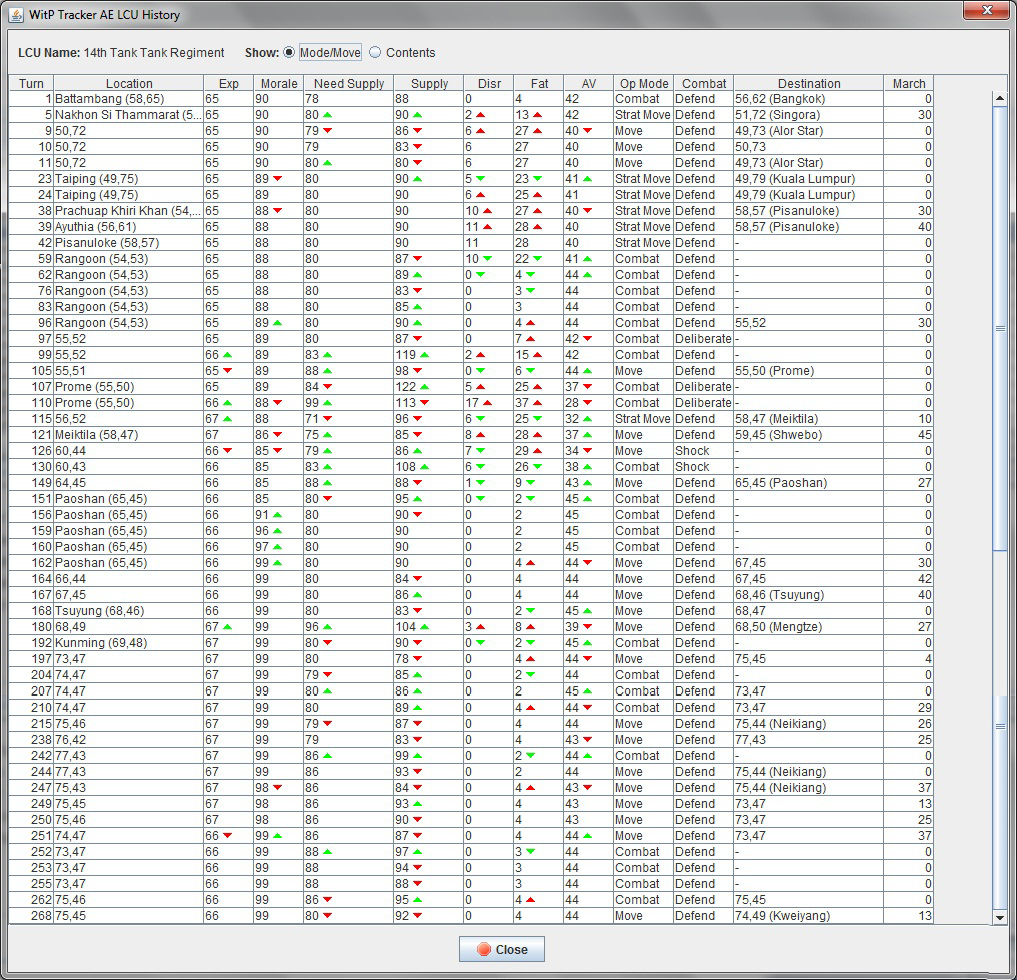Click the red Exp arrow in turn 105 row
1017x980 pixels.
click(228, 371)
